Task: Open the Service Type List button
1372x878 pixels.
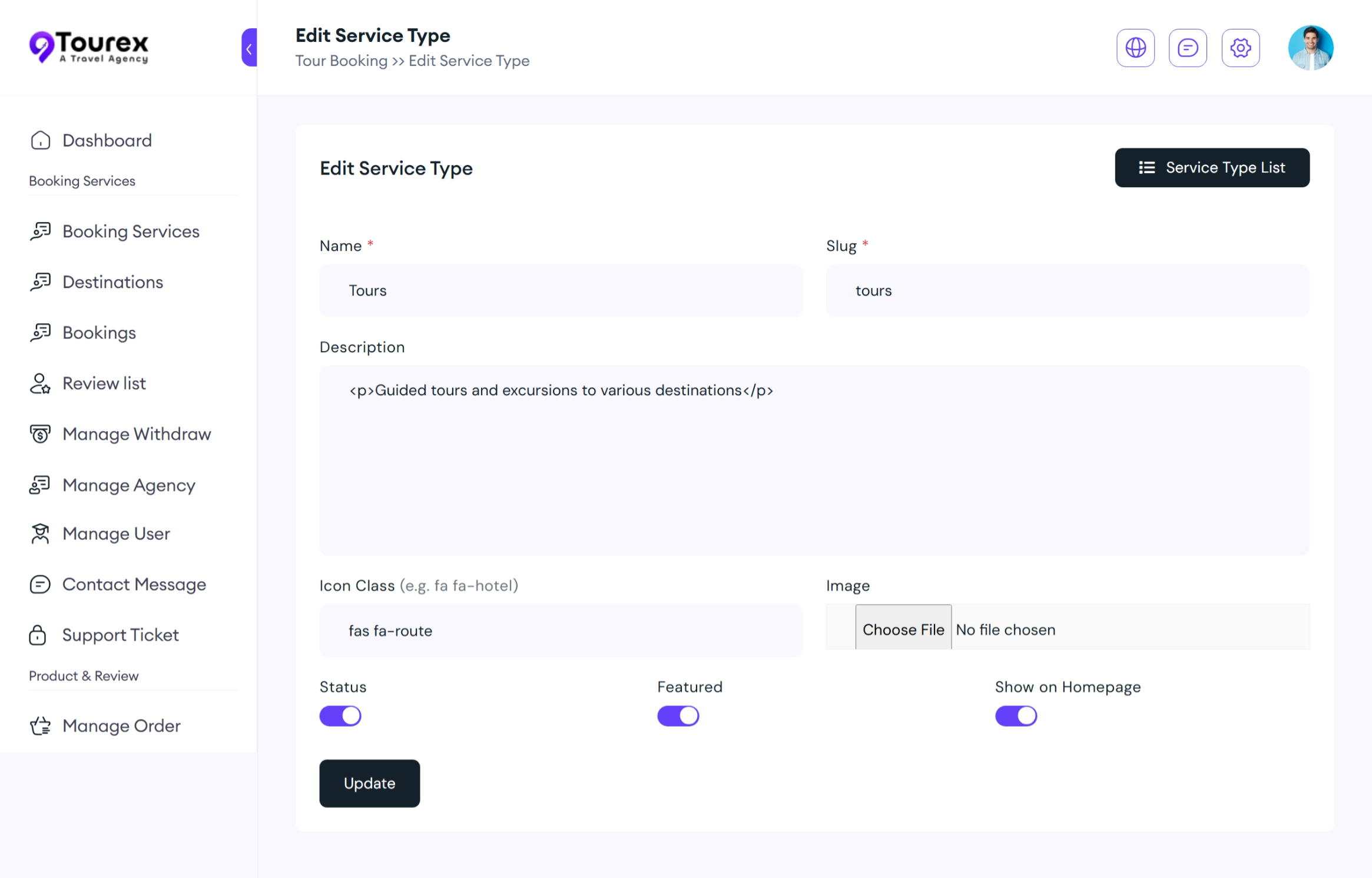Action: pyautogui.click(x=1212, y=168)
